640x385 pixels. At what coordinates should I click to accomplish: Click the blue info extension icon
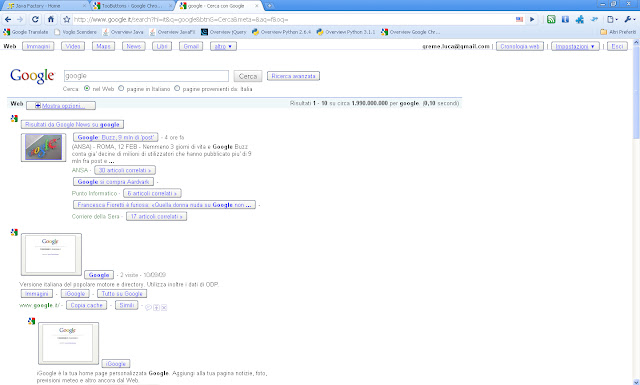pos(565,19)
